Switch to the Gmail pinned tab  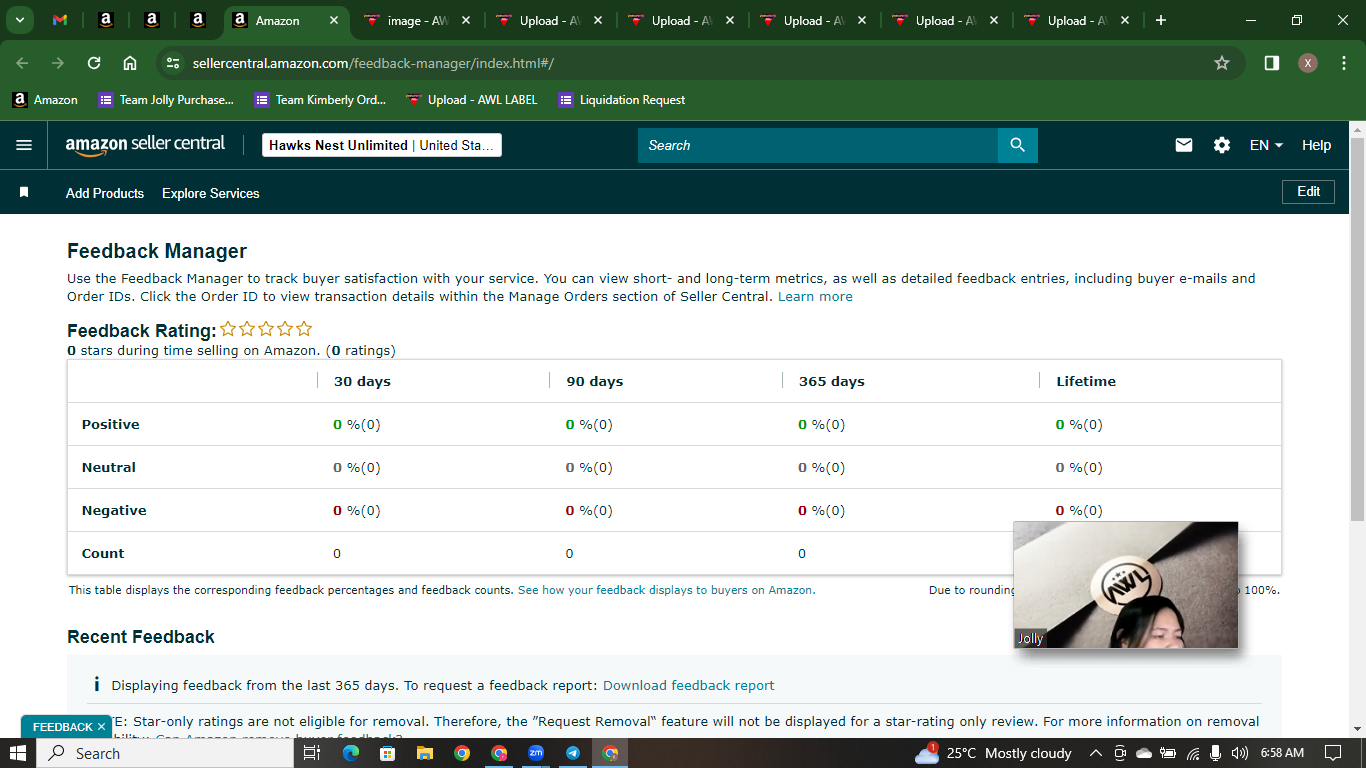click(x=60, y=20)
